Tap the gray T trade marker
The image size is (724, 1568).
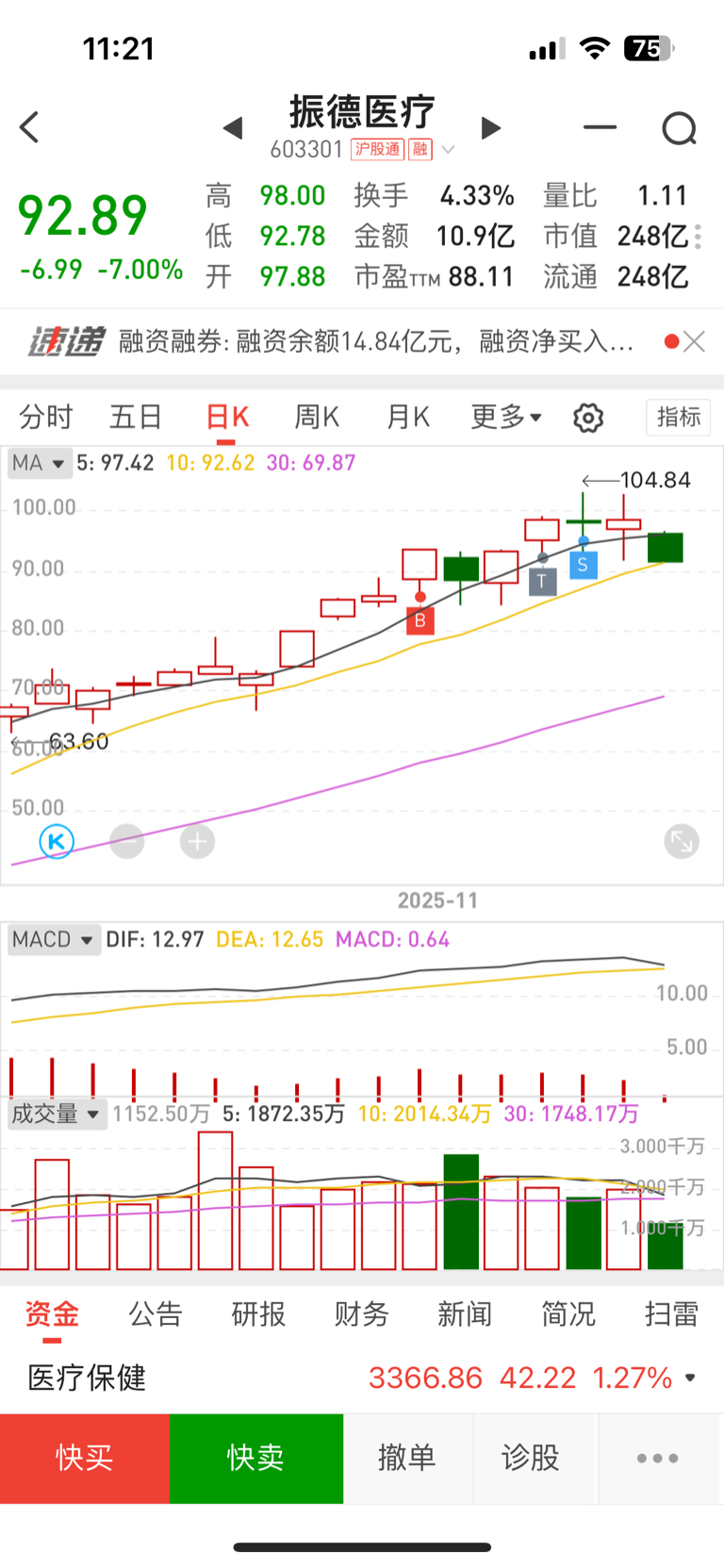pos(542,582)
